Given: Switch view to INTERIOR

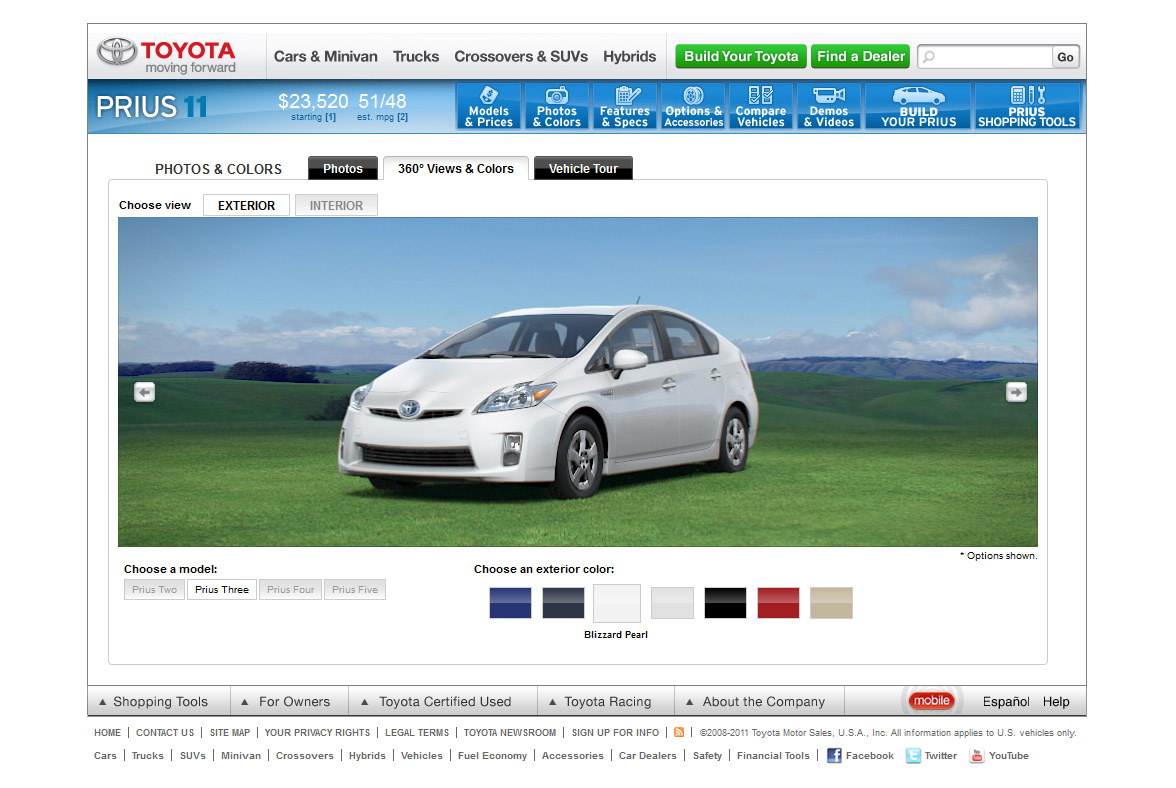Looking at the screenshot, I should pos(336,205).
